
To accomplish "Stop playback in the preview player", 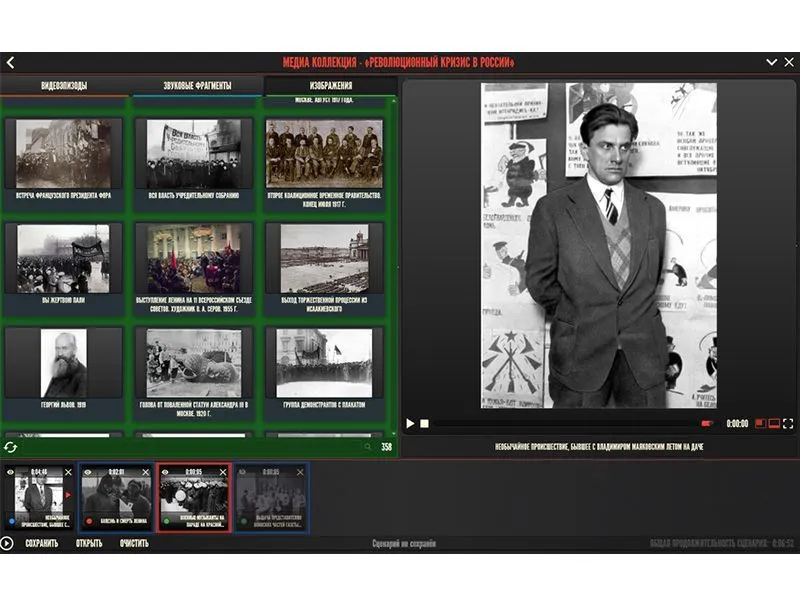I will tap(424, 423).
